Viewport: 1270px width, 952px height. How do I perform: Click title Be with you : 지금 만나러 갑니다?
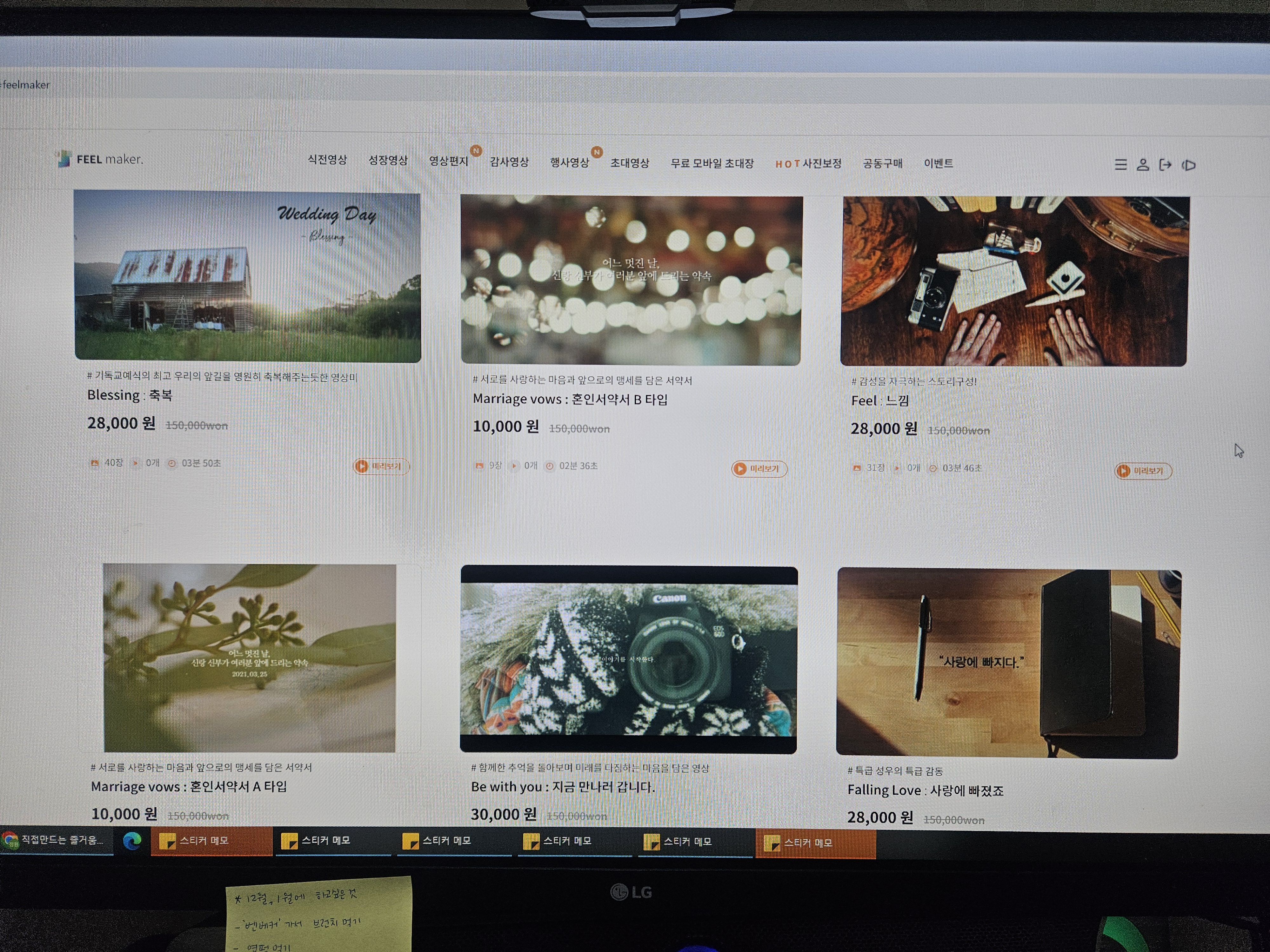pyautogui.click(x=563, y=787)
